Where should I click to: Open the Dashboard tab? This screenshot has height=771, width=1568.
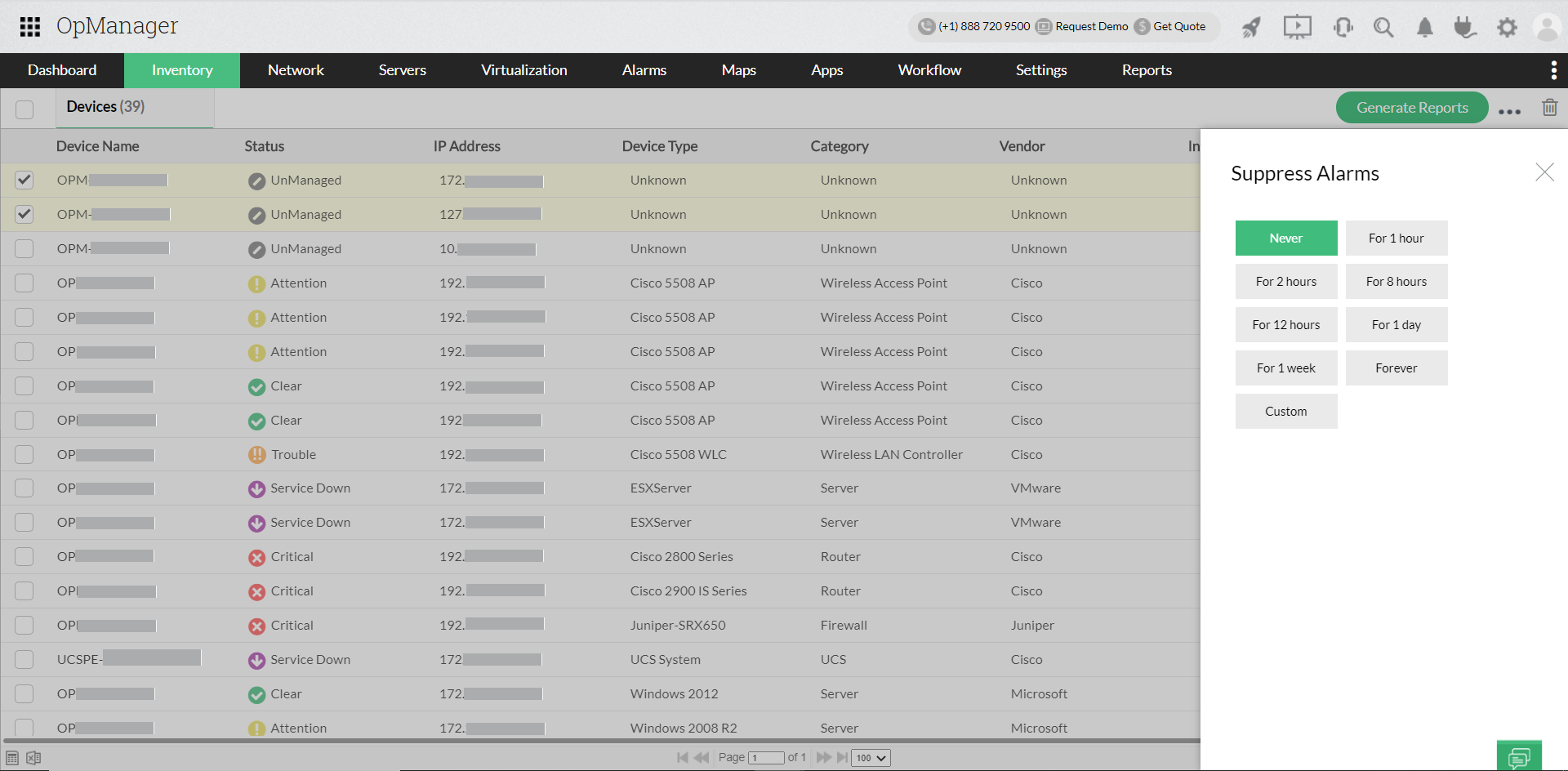[62, 70]
